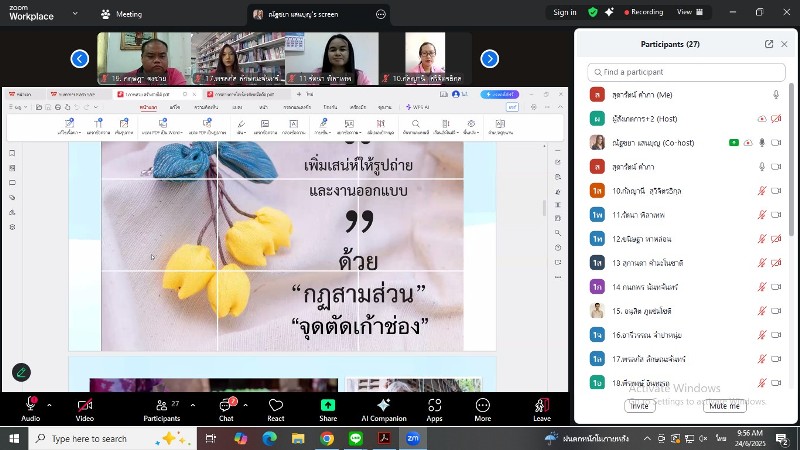
Task: Toggle microphone for participant row 14
Action: [x=762, y=287]
